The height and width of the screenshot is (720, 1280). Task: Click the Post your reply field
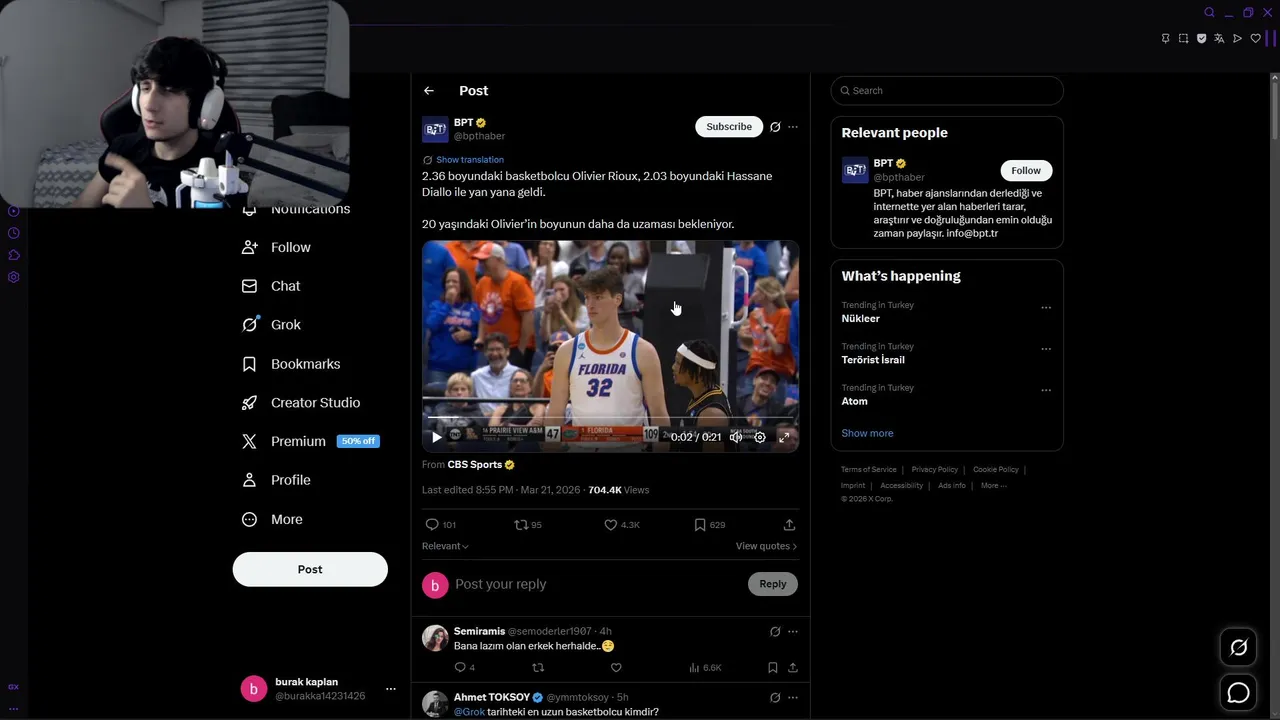[598, 584]
